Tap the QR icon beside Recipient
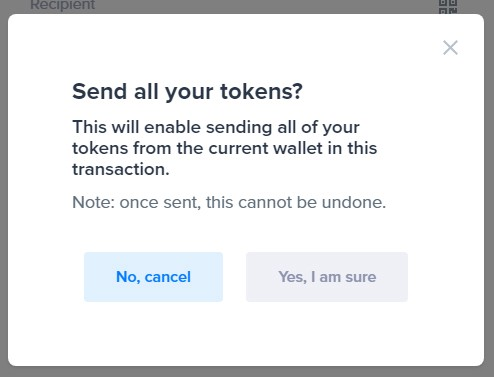Screen dimensions: 494x377 coord(448,6)
